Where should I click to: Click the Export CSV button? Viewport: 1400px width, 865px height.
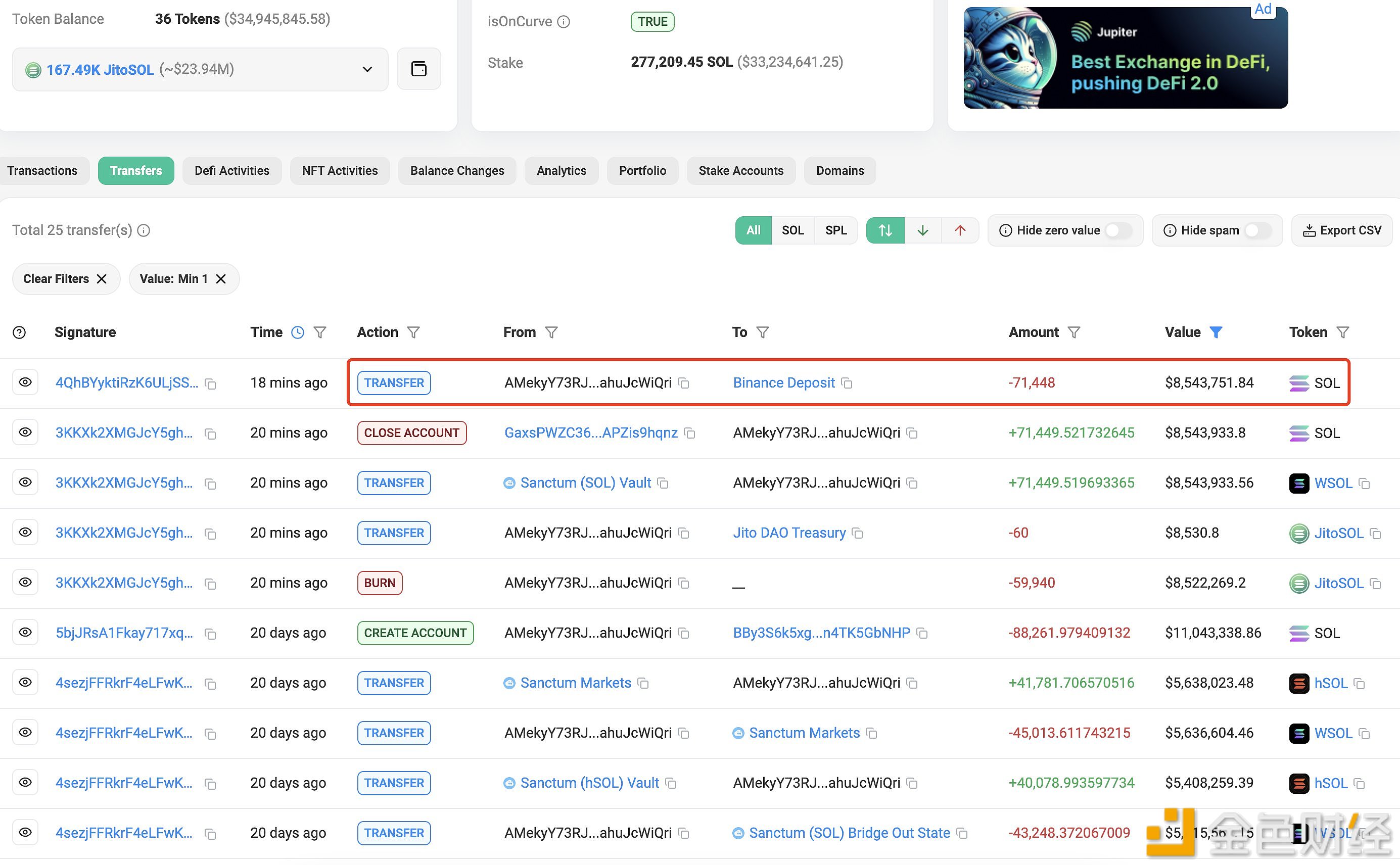(1342, 230)
